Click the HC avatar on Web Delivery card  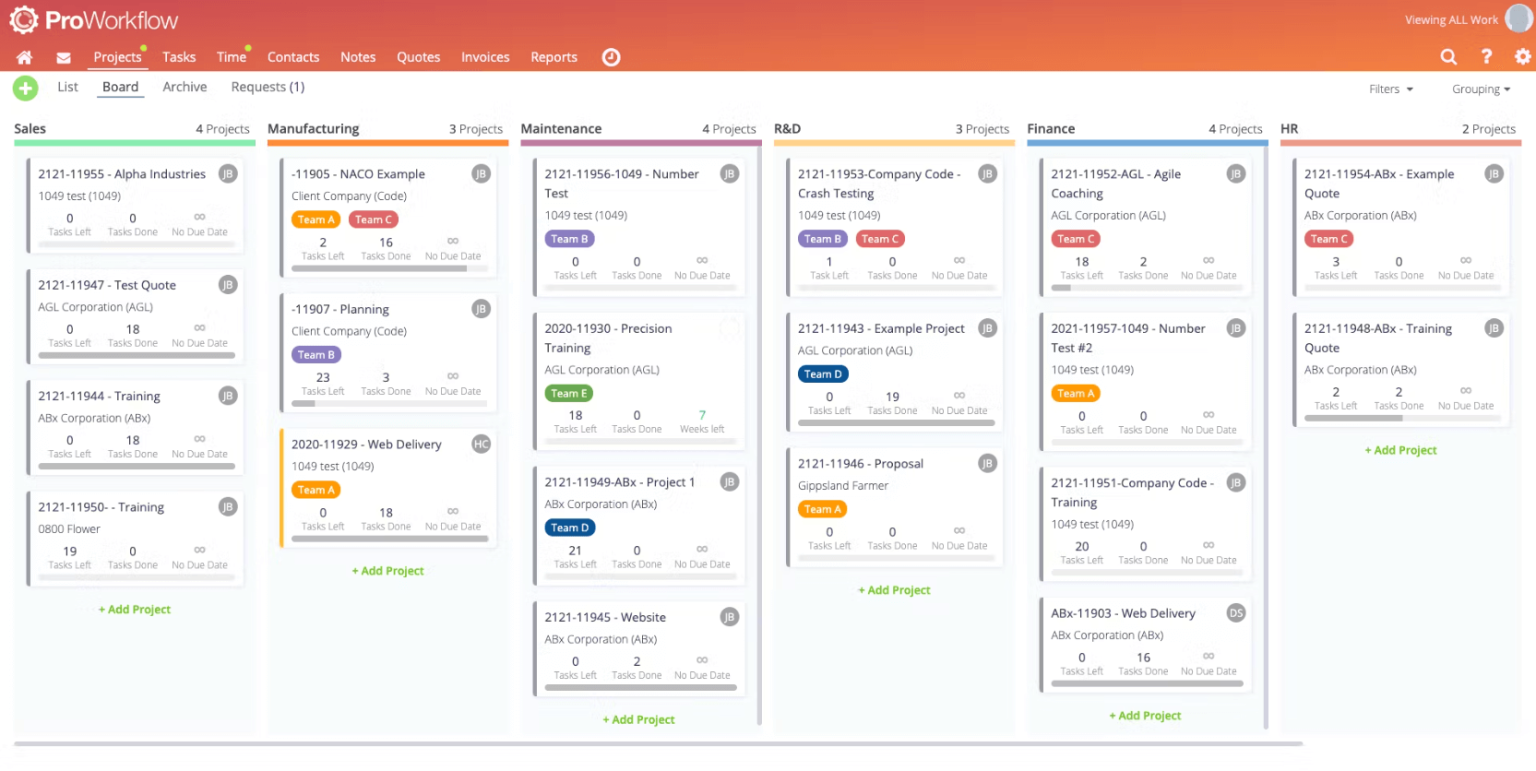pos(481,444)
